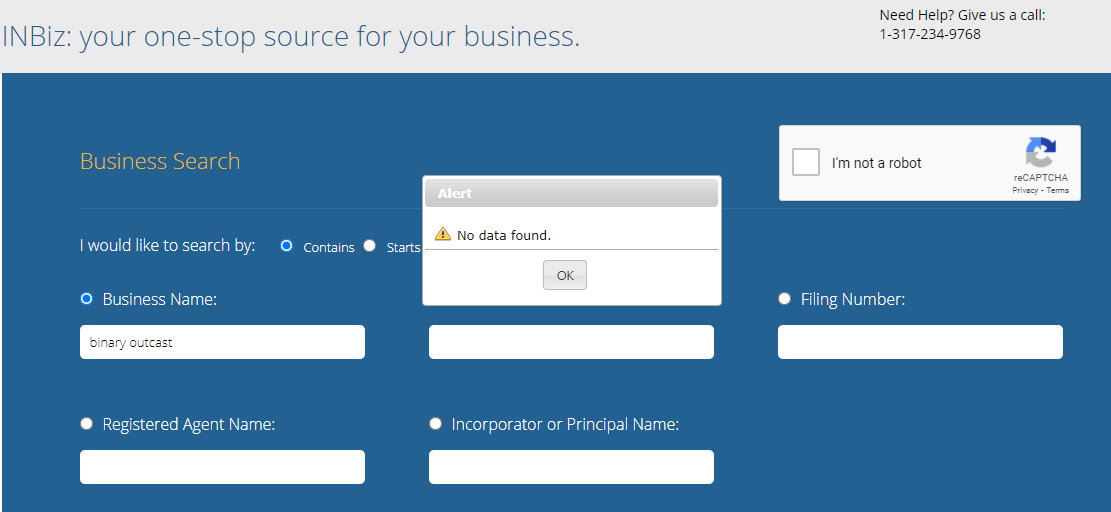This screenshot has height=512, width=1111.
Task: Click the reCAPTCHA logo icon
Action: [x=1040, y=152]
